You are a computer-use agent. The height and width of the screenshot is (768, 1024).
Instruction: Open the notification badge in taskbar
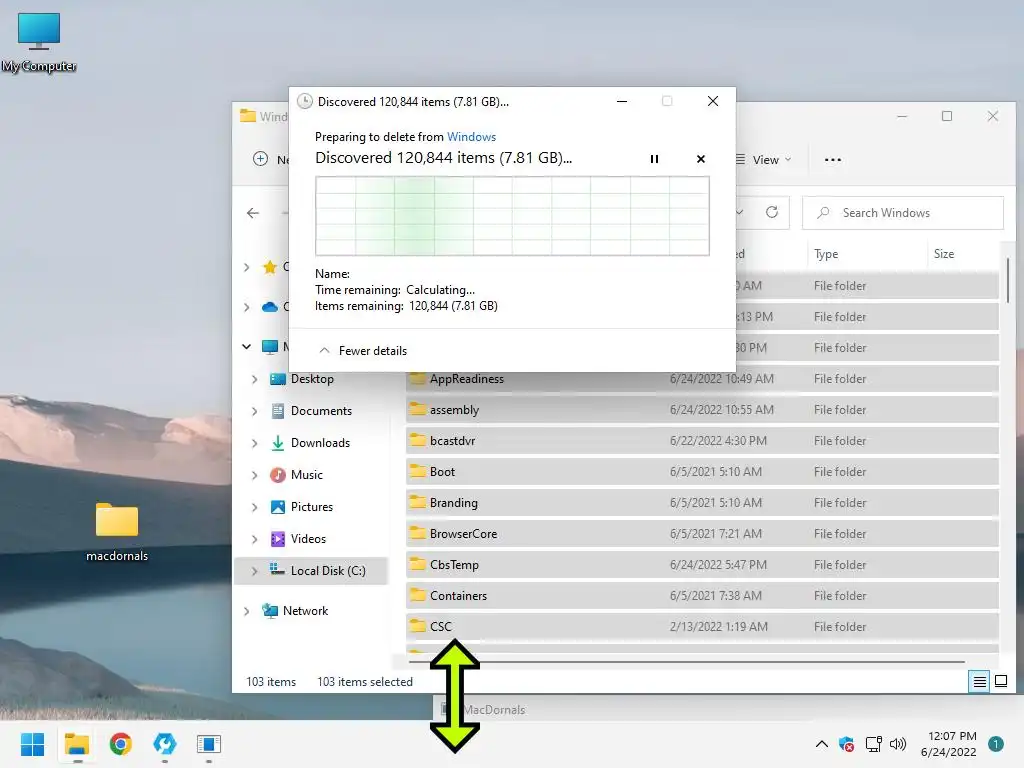pyautogui.click(x=995, y=744)
